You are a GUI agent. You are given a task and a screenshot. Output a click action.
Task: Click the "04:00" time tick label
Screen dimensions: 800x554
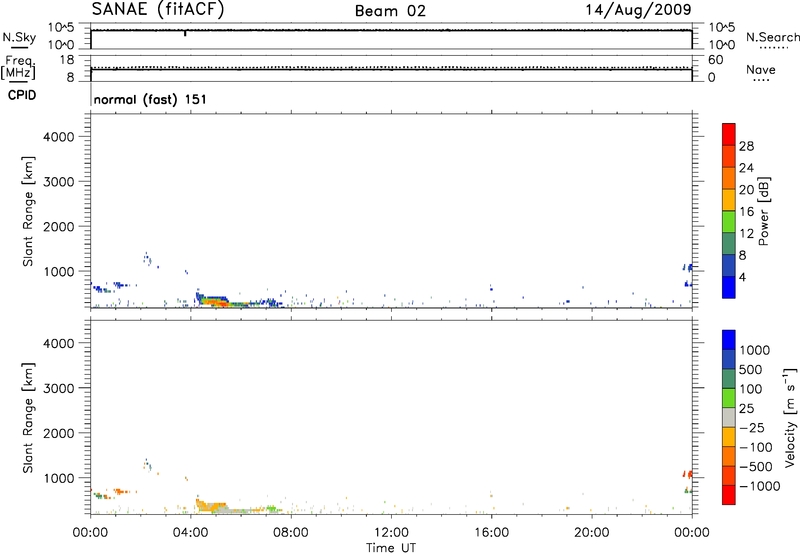pyautogui.click(x=190, y=533)
